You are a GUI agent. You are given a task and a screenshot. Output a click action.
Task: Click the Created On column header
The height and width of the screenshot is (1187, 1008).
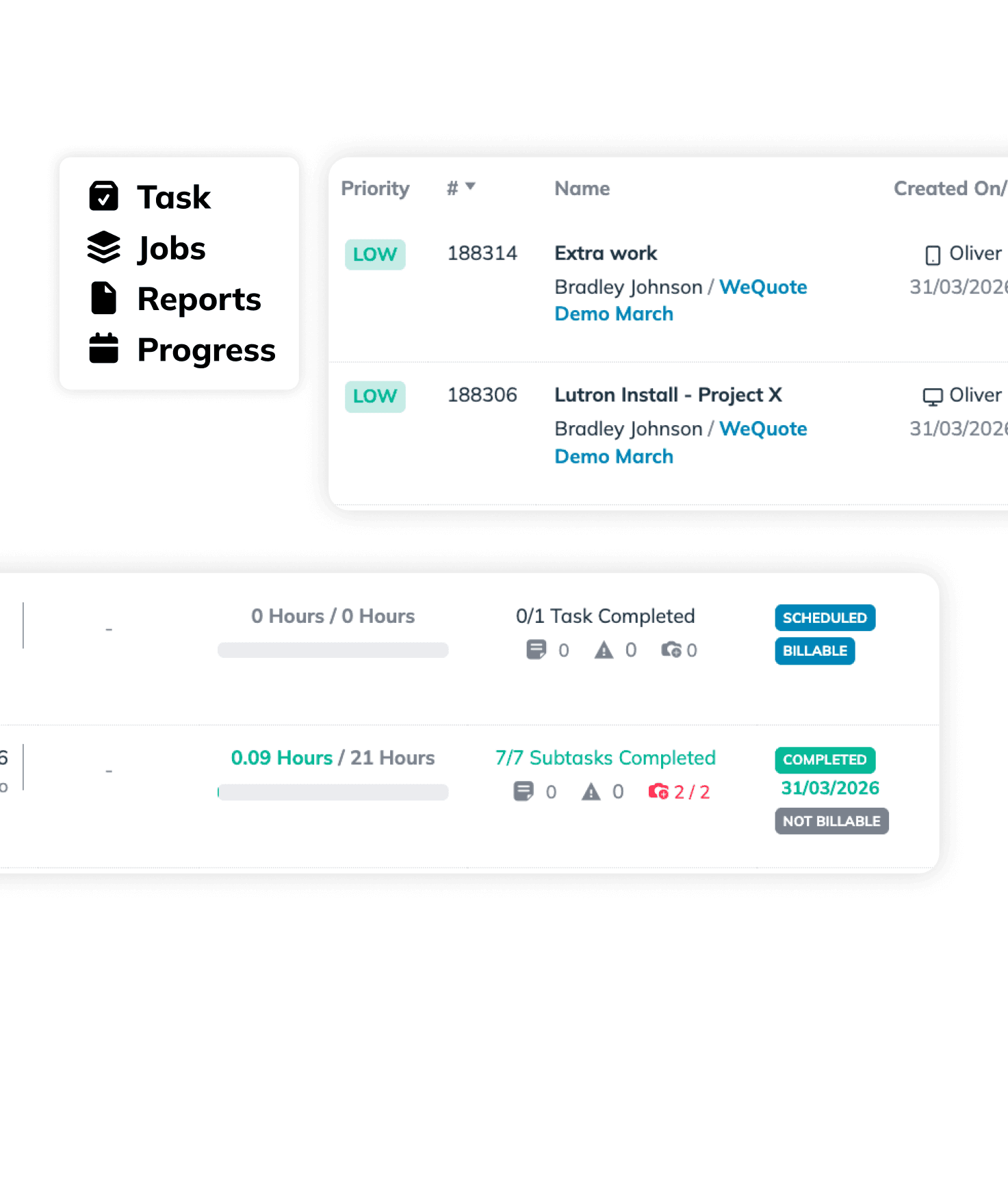point(950,188)
